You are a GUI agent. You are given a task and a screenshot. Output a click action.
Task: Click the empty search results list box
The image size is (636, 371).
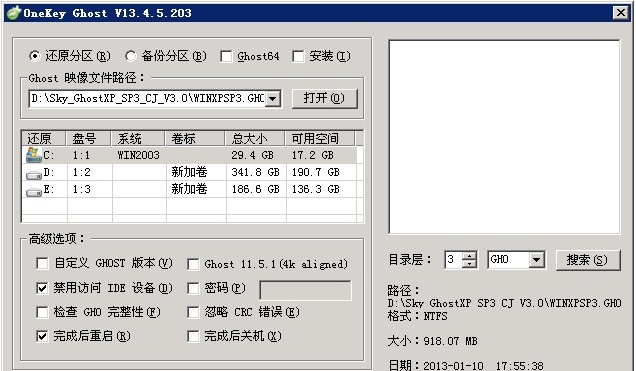(504, 137)
